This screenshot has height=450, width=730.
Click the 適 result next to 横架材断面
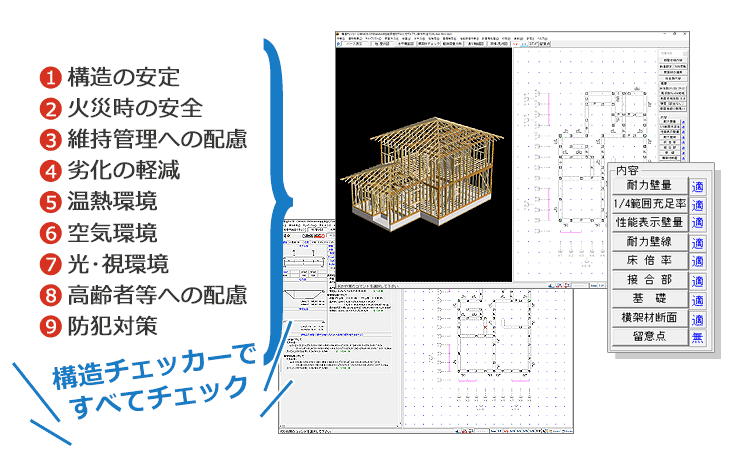(x=697, y=320)
